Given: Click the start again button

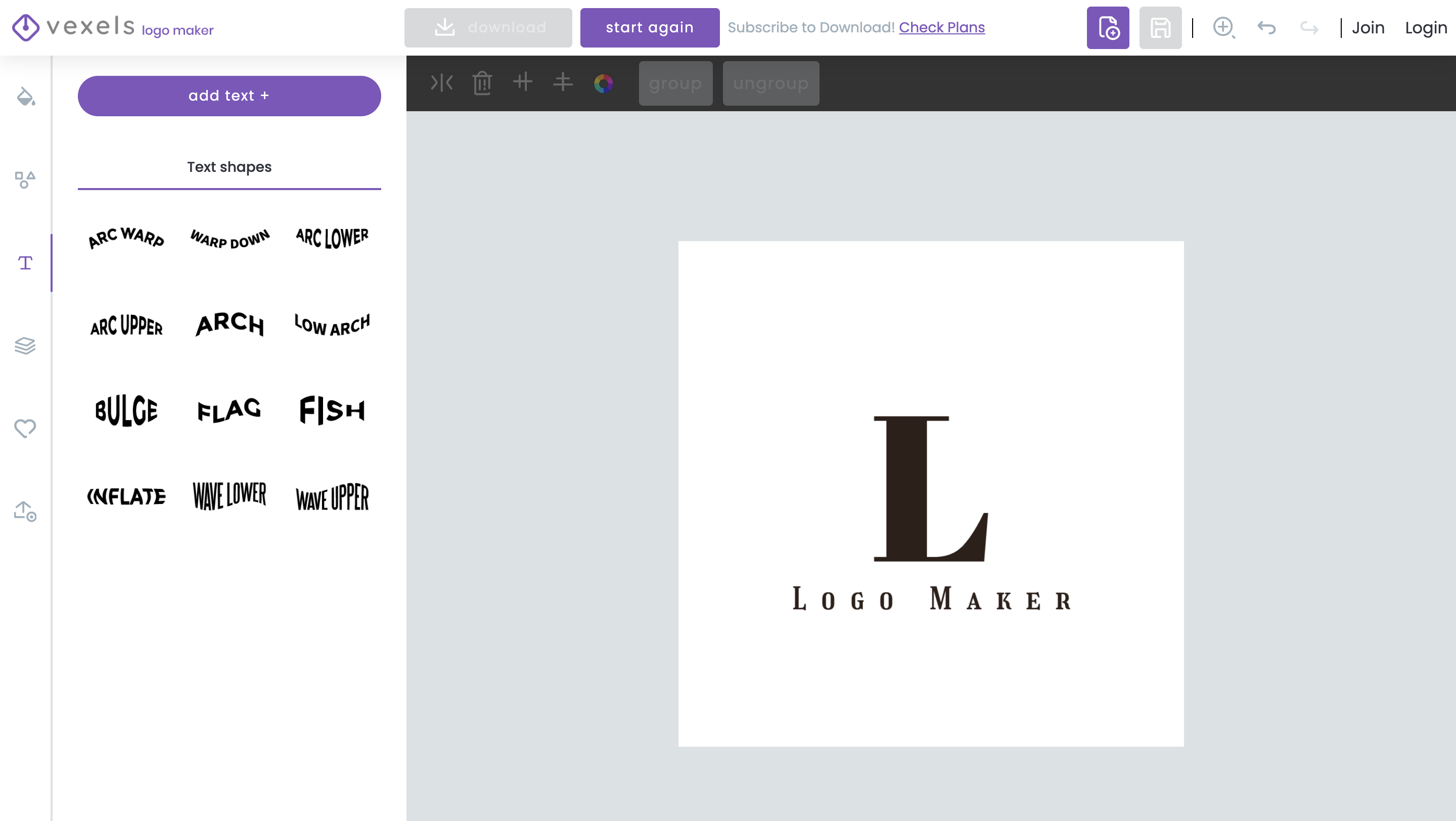Looking at the screenshot, I should [650, 28].
